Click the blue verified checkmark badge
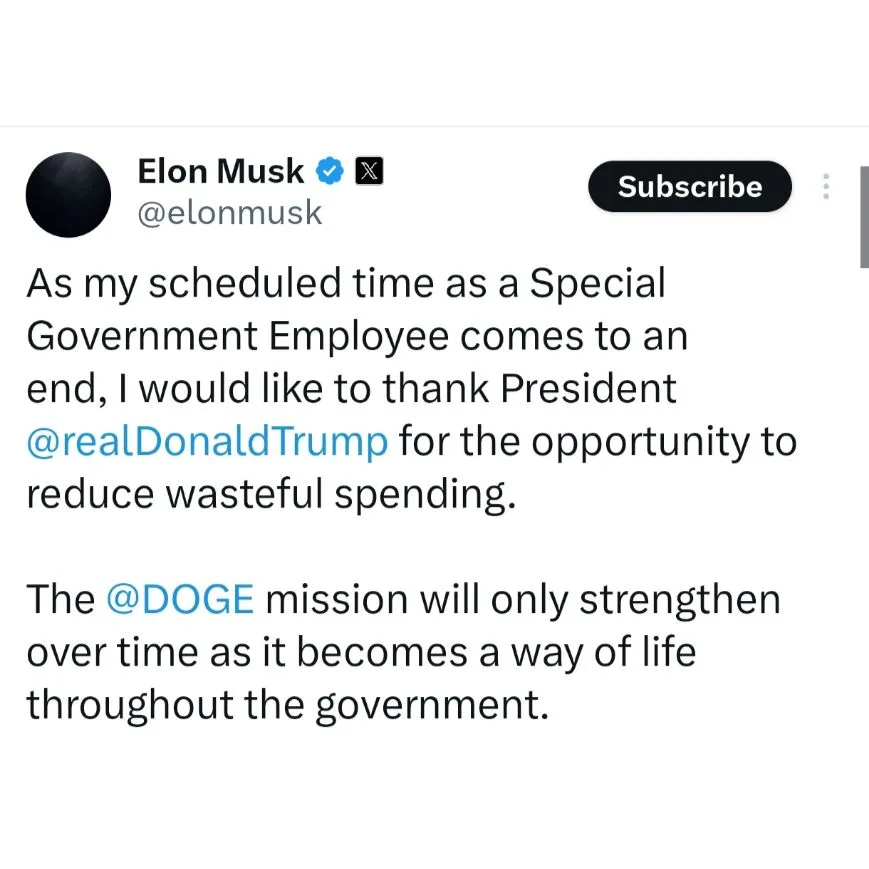This screenshot has width=869, height=869. click(330, 171)
